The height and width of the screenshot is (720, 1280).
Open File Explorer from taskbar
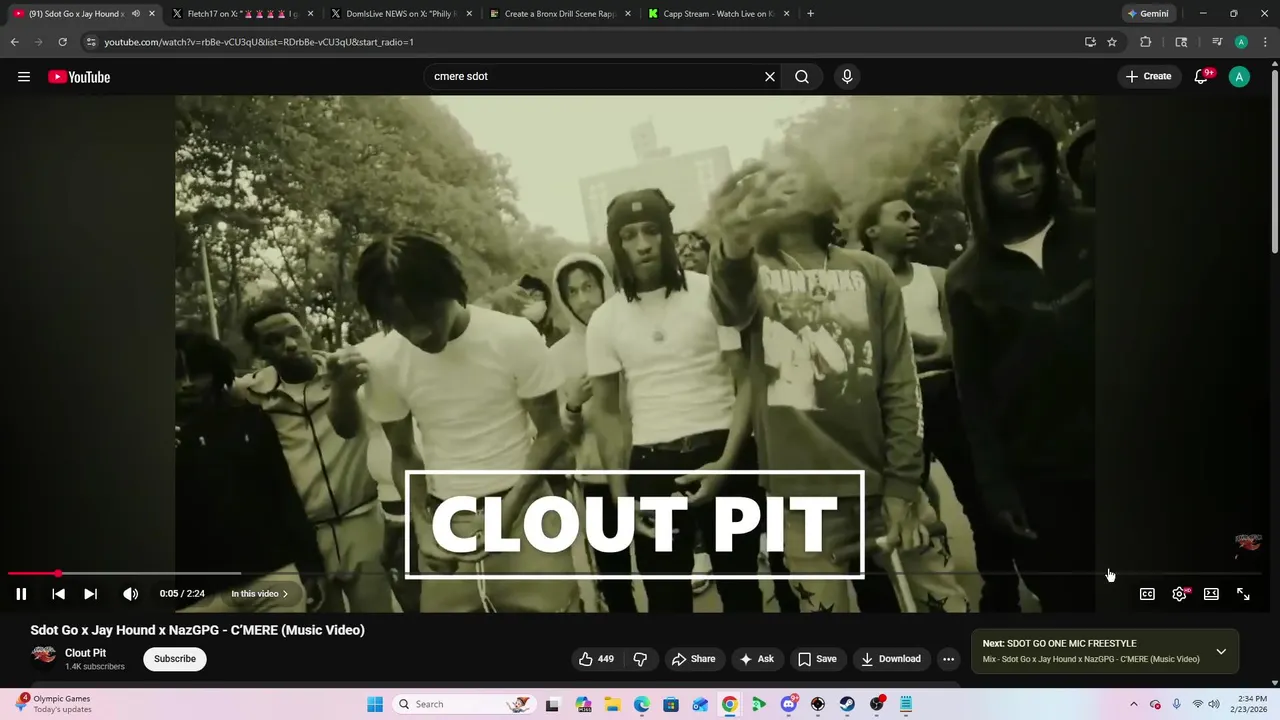612,704
